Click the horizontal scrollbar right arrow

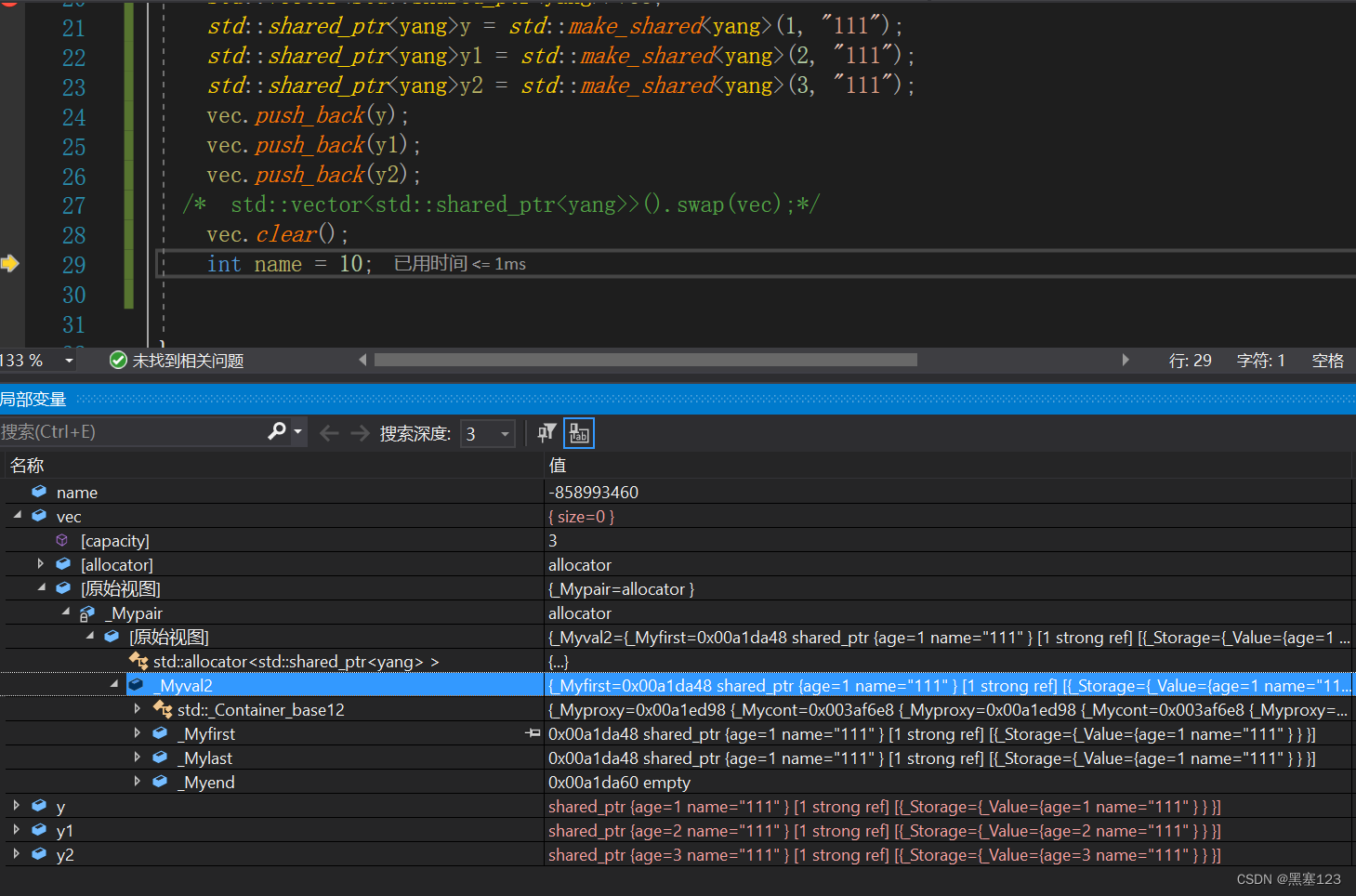pos(1126,360)
